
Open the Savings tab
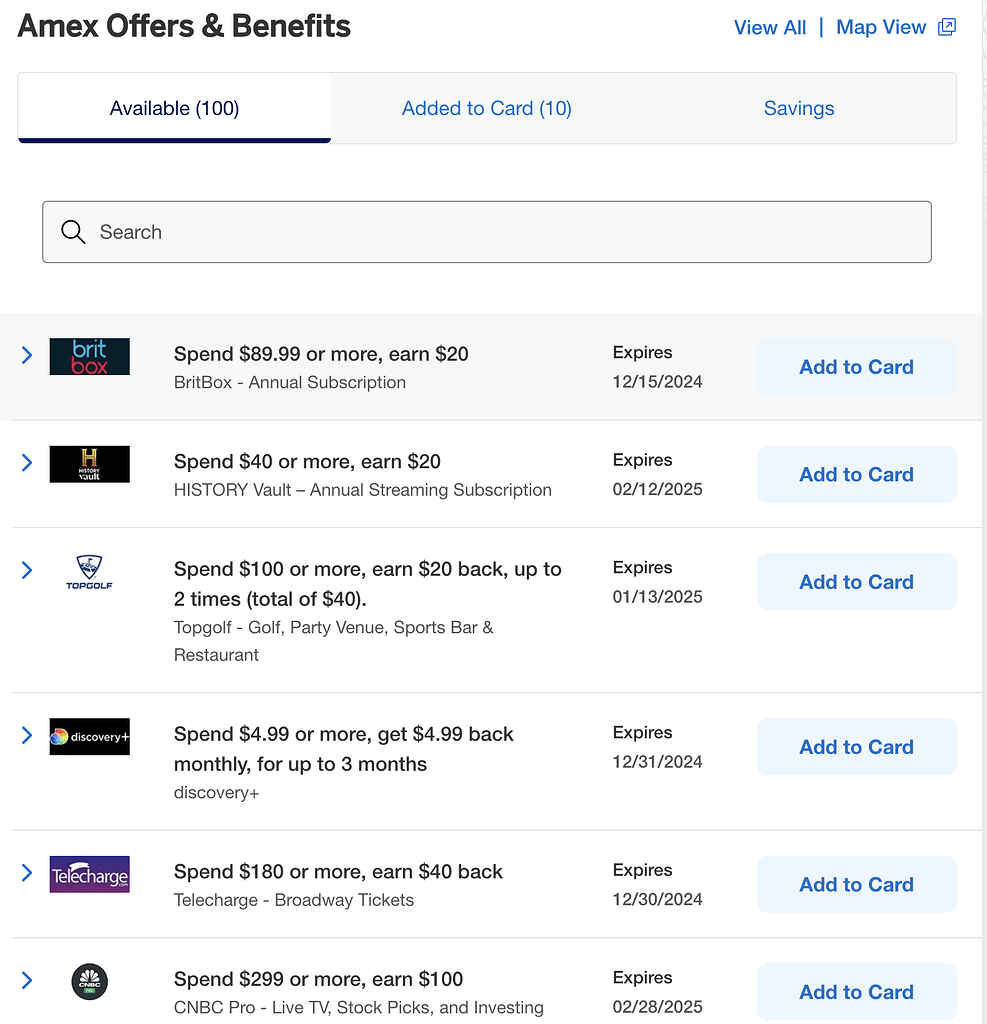(x=799, y=108)
